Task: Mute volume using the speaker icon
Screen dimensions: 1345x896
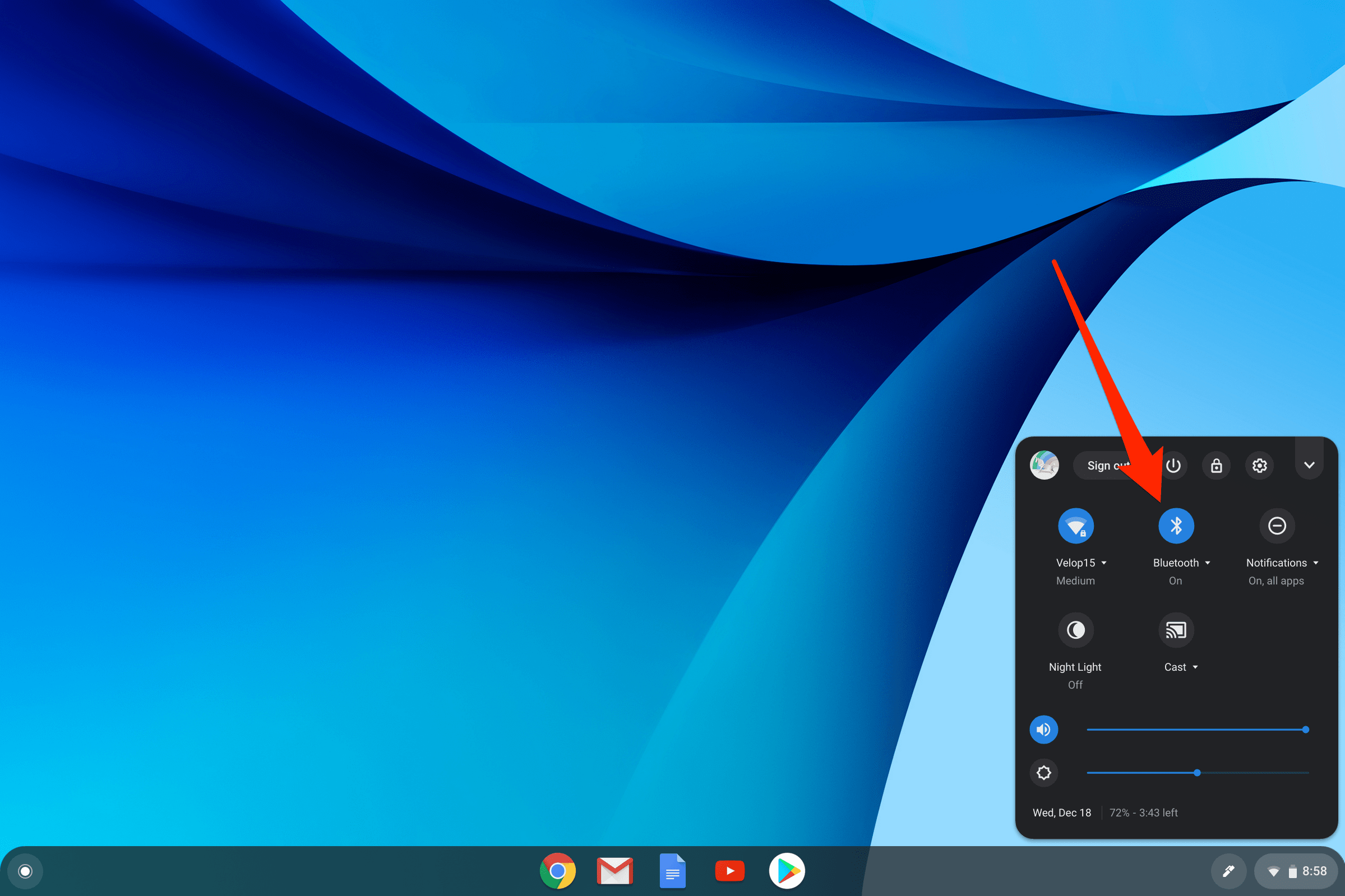Action: (1043, 730)
